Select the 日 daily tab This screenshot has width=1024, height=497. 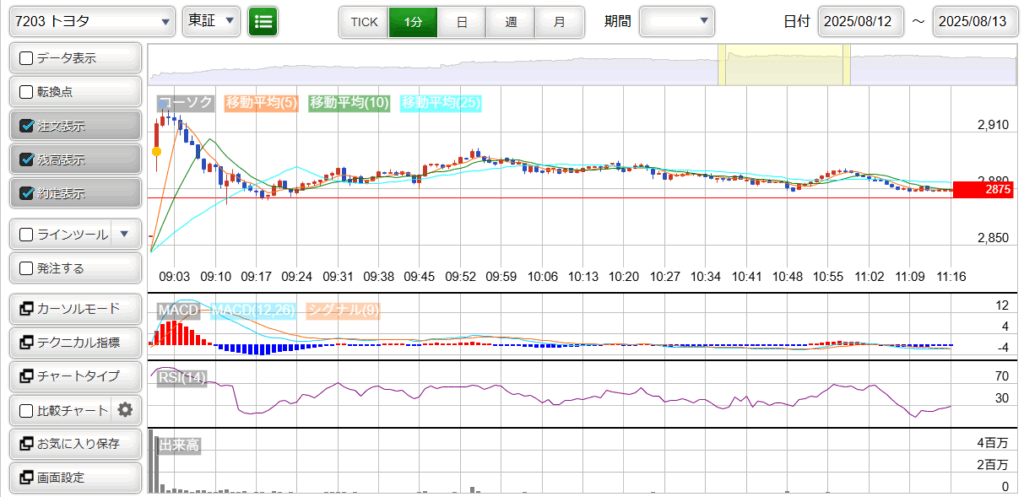(461, 22)
